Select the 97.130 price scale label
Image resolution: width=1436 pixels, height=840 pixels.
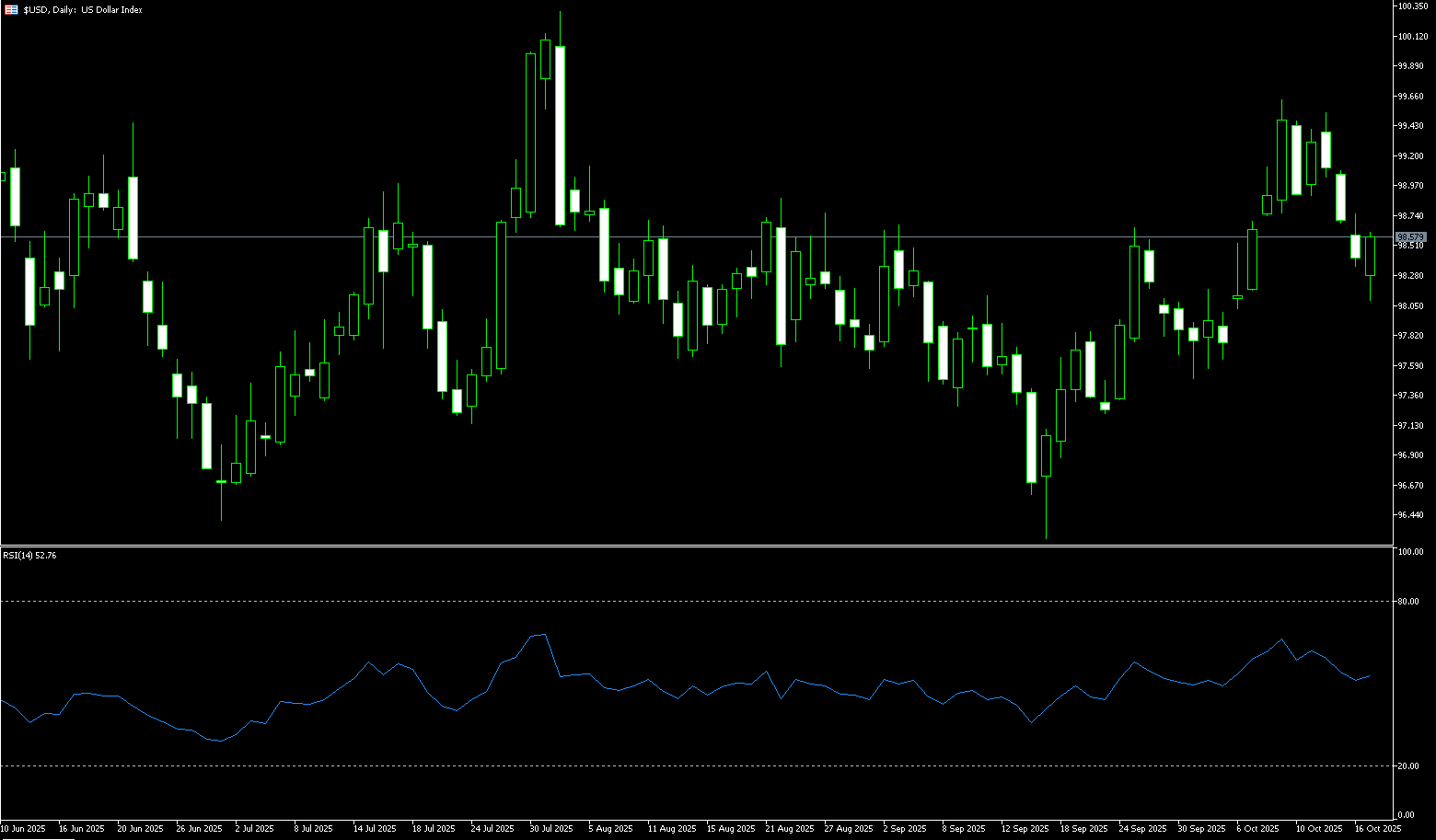1410,426
